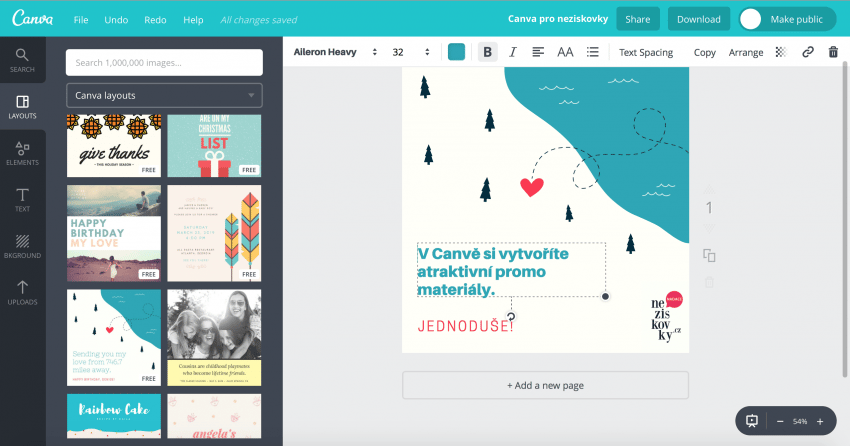Image resolution: width=850 pixels, height=446 pixels.
Task: Open the Uploads sidebar tab
Action: pos(22,293)
